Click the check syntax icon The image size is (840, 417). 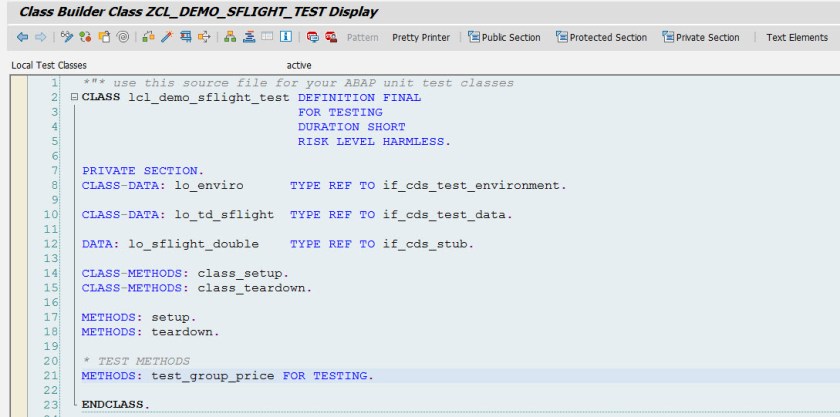pyautogui.click(x=148, y=37)
